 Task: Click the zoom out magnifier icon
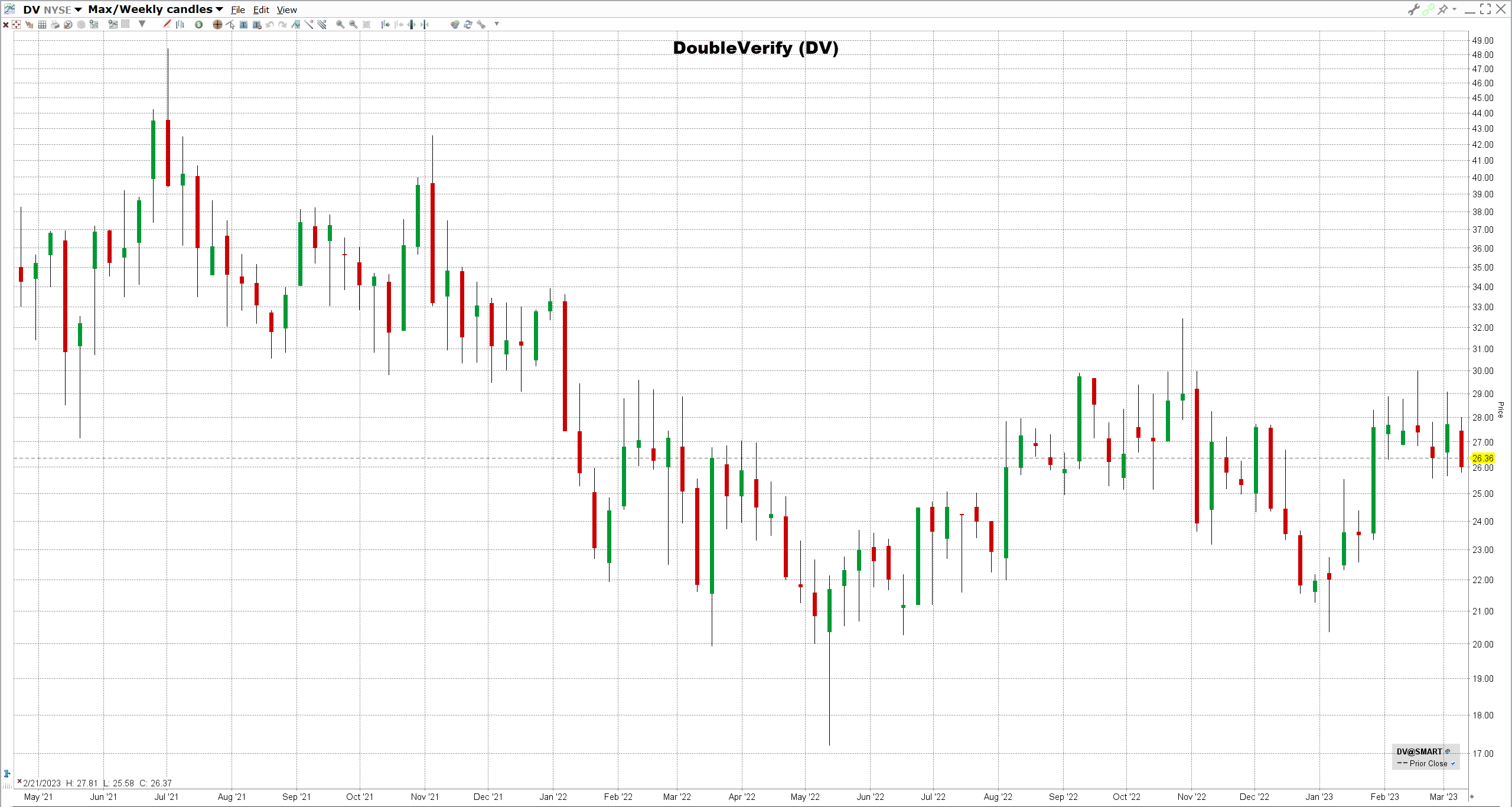[x=353, y=24]
